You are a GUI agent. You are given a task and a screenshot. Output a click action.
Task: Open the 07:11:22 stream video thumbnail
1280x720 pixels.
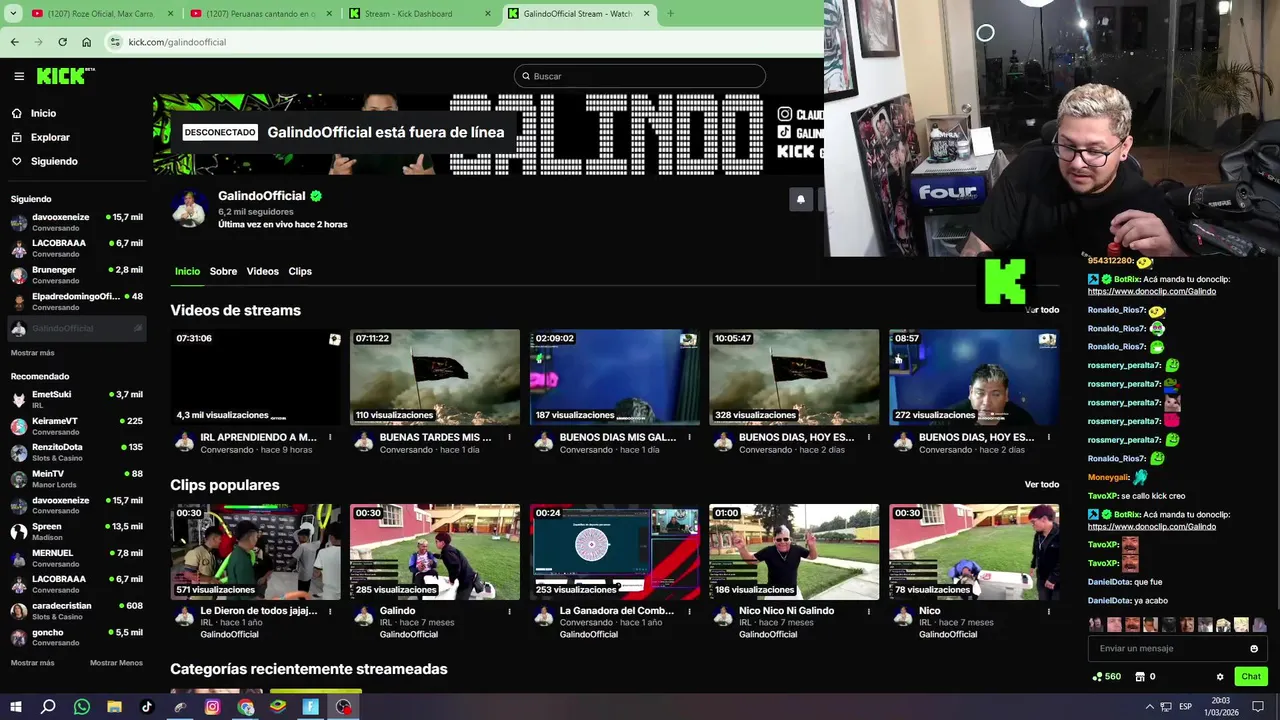click(x=435, y=377)
